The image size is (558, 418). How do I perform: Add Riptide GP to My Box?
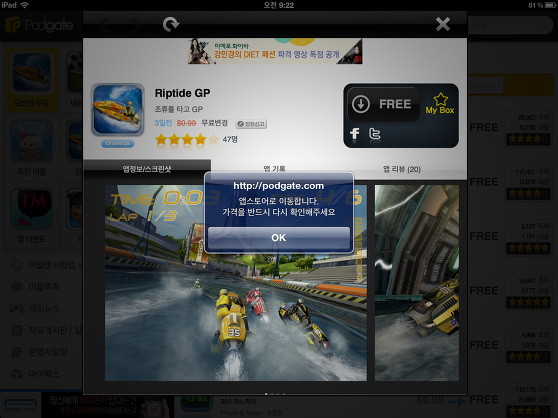click(440, 104)
